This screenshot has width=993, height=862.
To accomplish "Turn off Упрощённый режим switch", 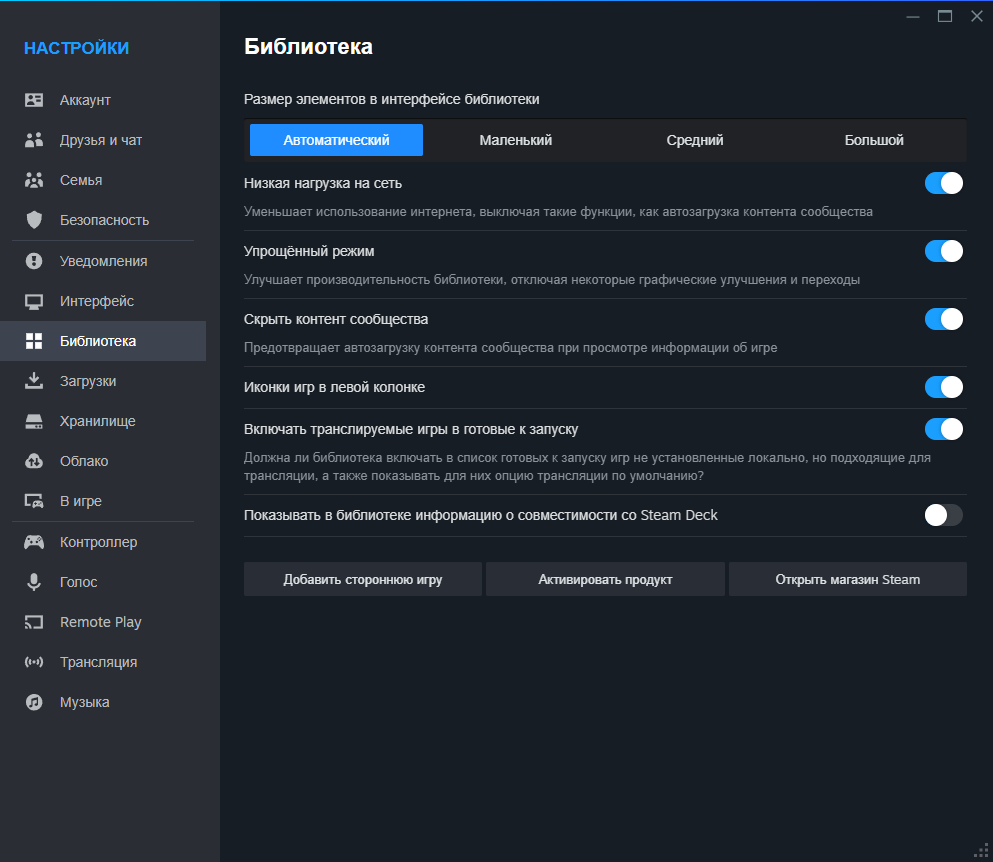I will coord(943,251).
